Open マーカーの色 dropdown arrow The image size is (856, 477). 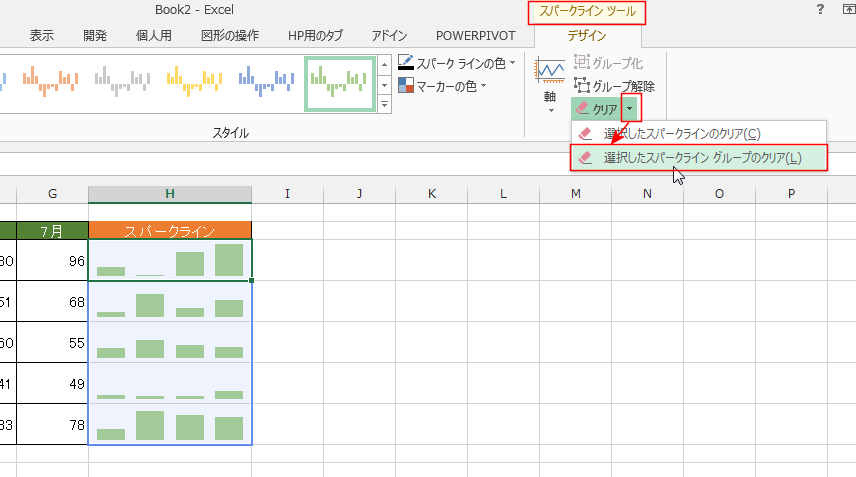point(484,86)
